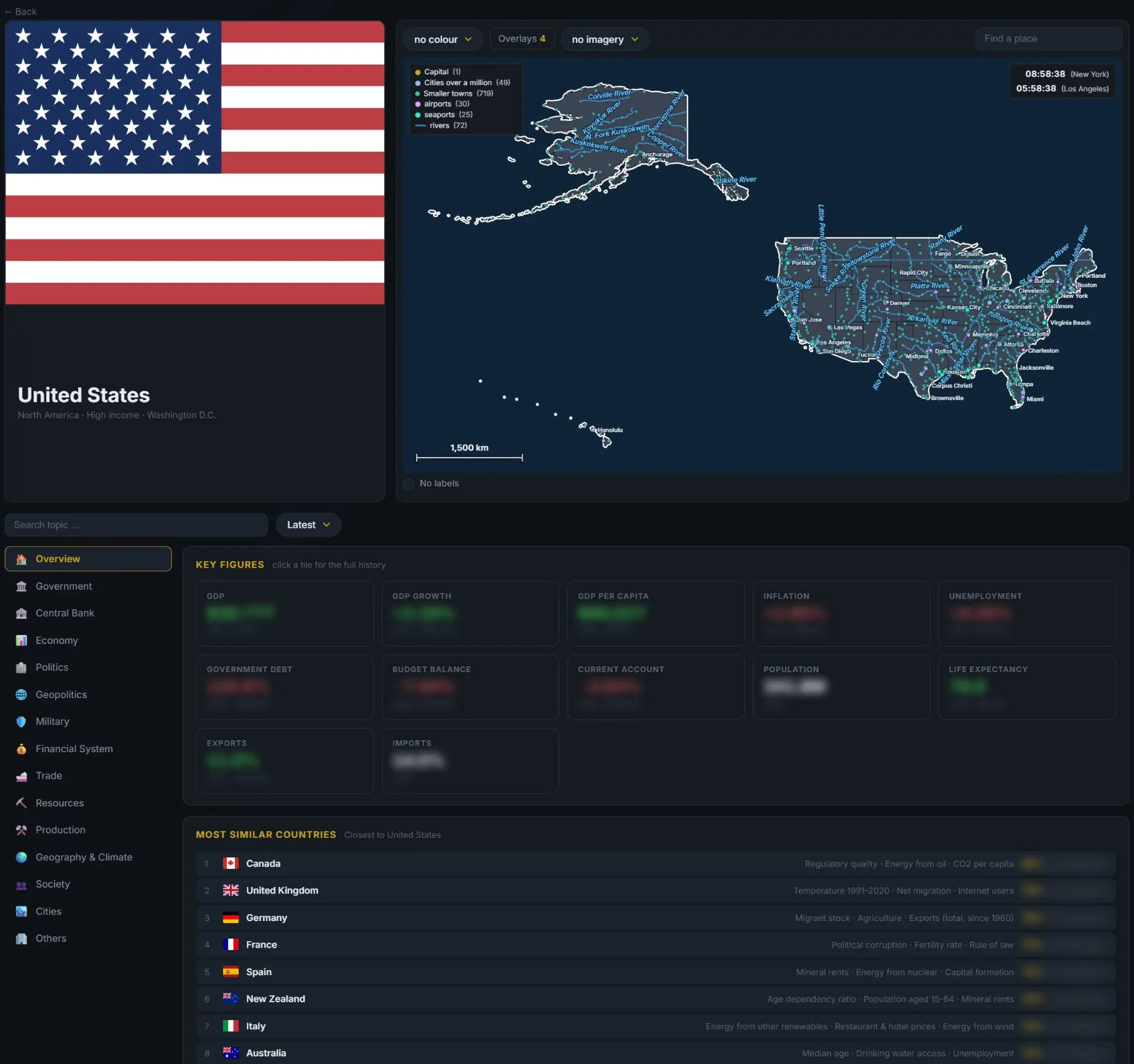Viewport: 1134px width, 1064px height.
Task: Select the Military shield icon
Action: (21, 722)
